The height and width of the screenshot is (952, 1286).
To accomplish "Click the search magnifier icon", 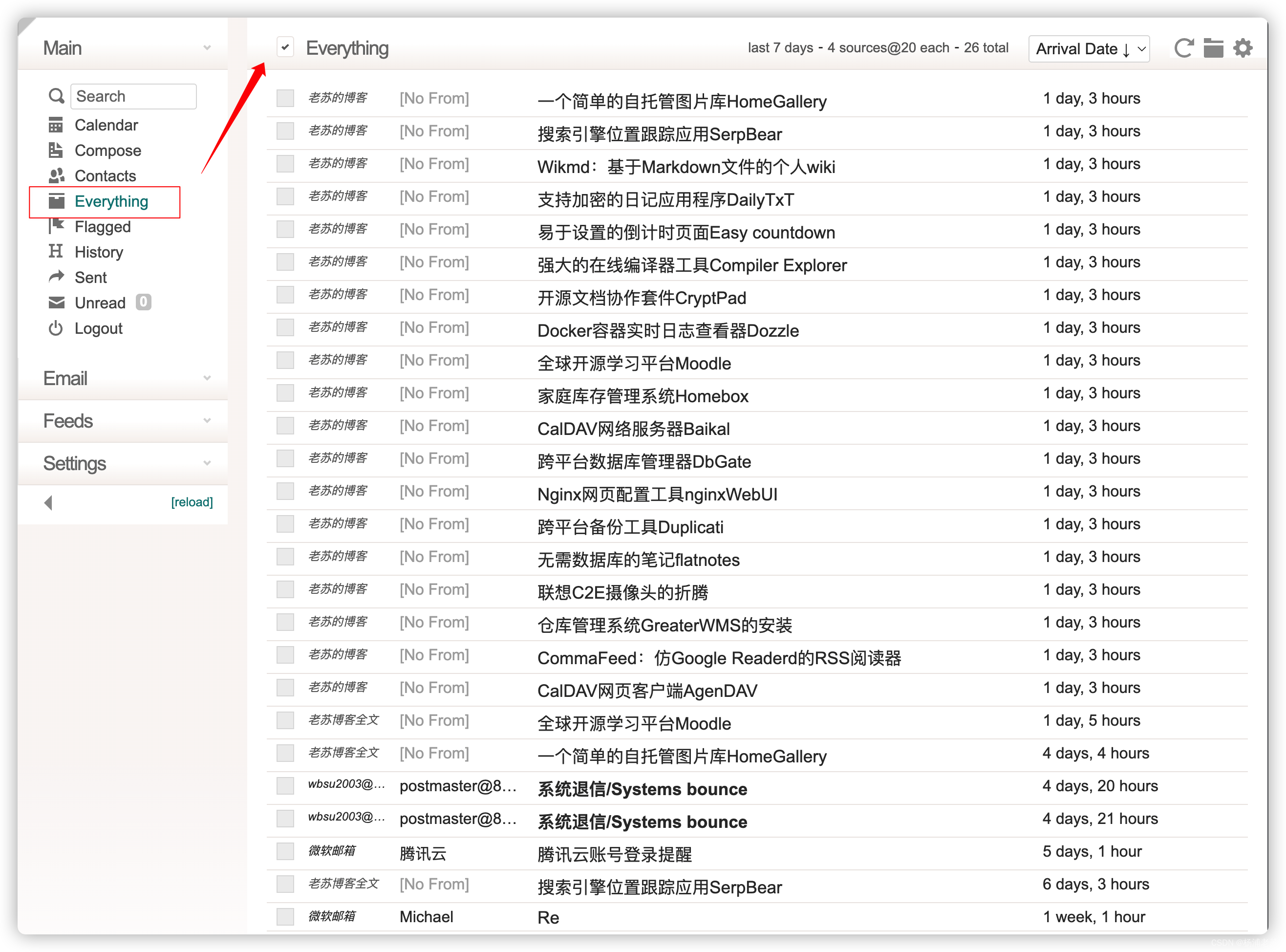I will (56, 96).
